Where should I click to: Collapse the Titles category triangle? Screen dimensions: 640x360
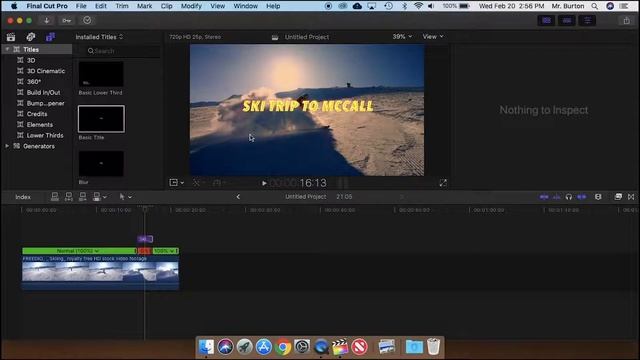(7, 49)
